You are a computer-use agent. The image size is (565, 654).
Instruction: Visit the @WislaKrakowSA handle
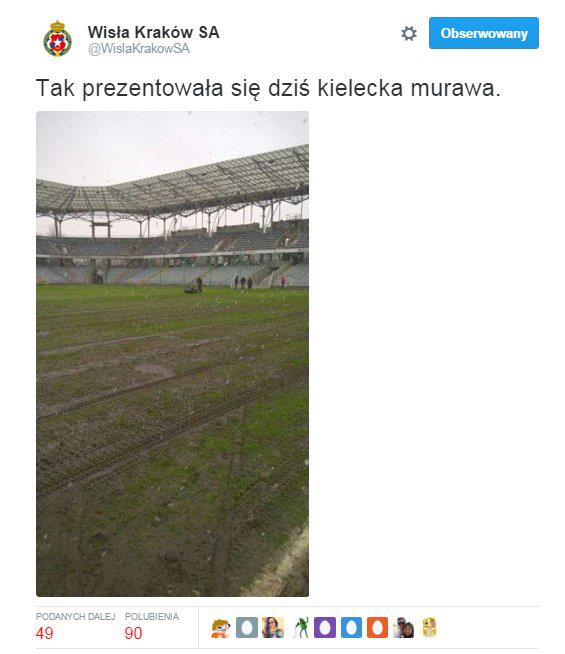[x=139, y=48]
